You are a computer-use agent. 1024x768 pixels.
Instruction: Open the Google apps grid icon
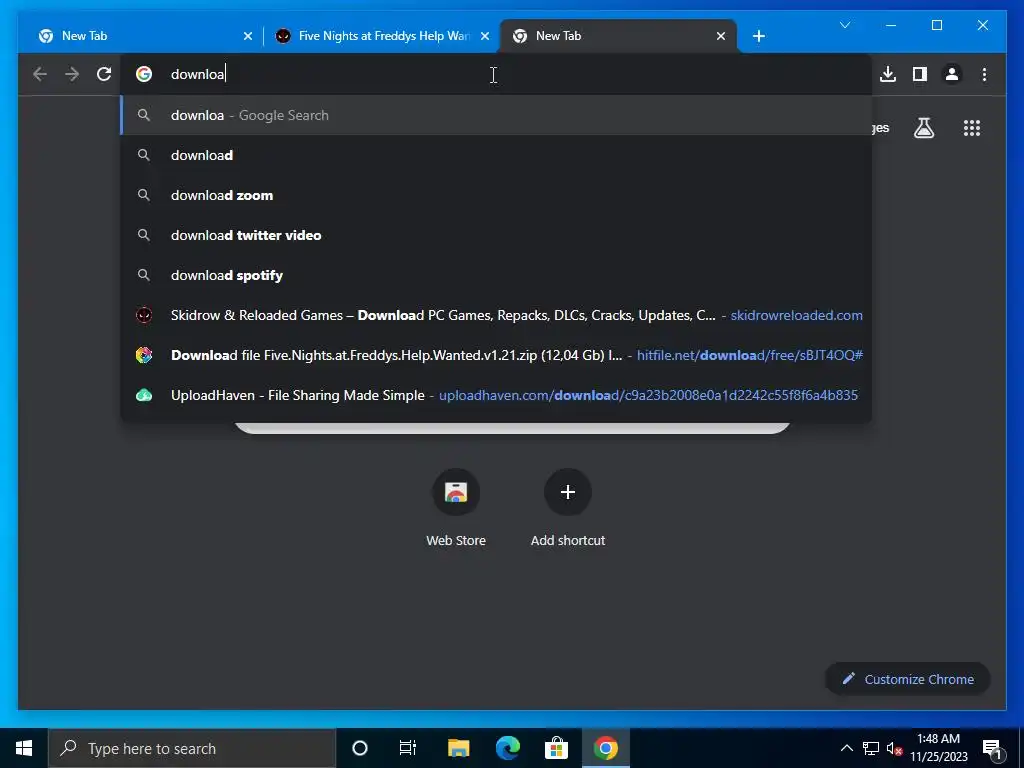click(x=972, y=128)
